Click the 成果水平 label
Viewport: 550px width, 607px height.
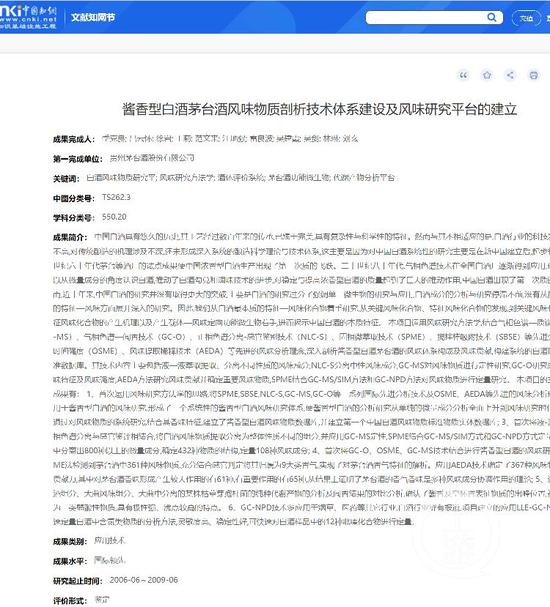[70, 561]
